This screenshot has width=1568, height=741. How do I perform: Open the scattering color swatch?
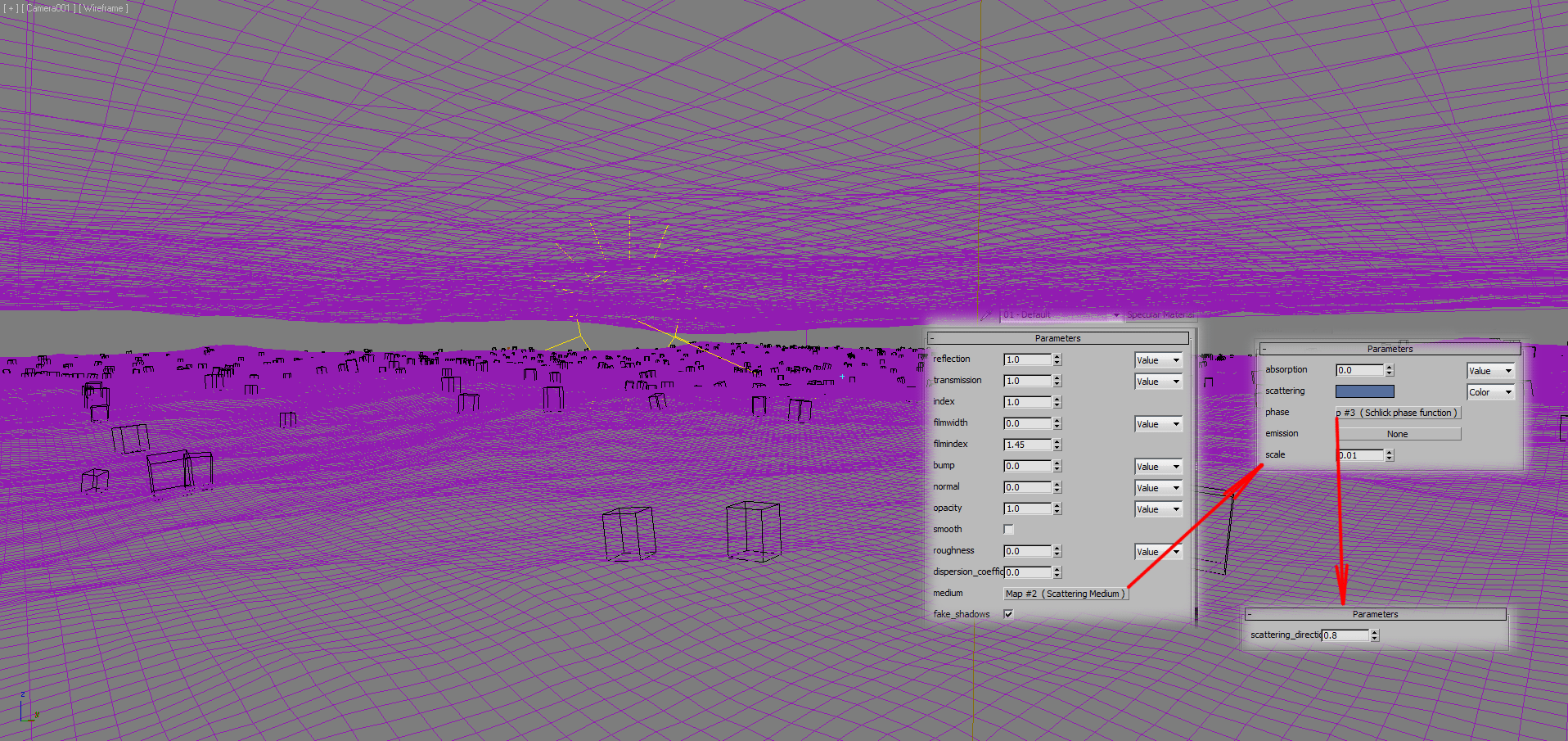(x=1365, y=391)
